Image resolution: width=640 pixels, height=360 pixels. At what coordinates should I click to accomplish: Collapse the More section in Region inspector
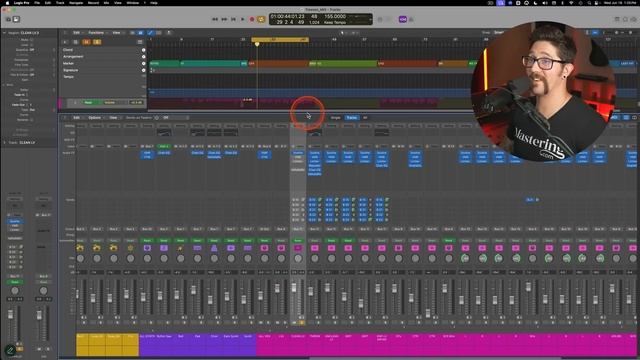coord(4,85)
